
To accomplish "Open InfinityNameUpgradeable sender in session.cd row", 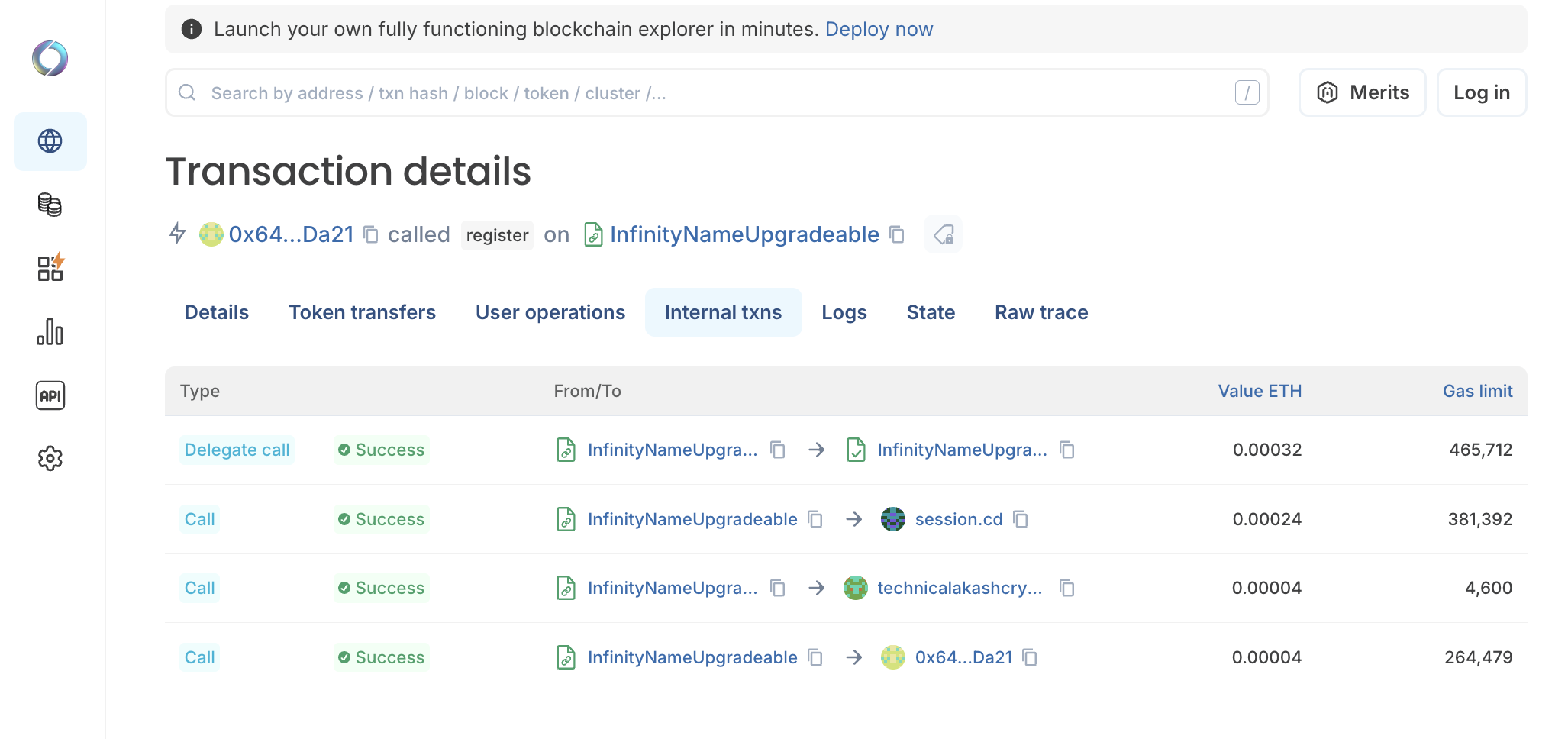I will tap(692, 519).
